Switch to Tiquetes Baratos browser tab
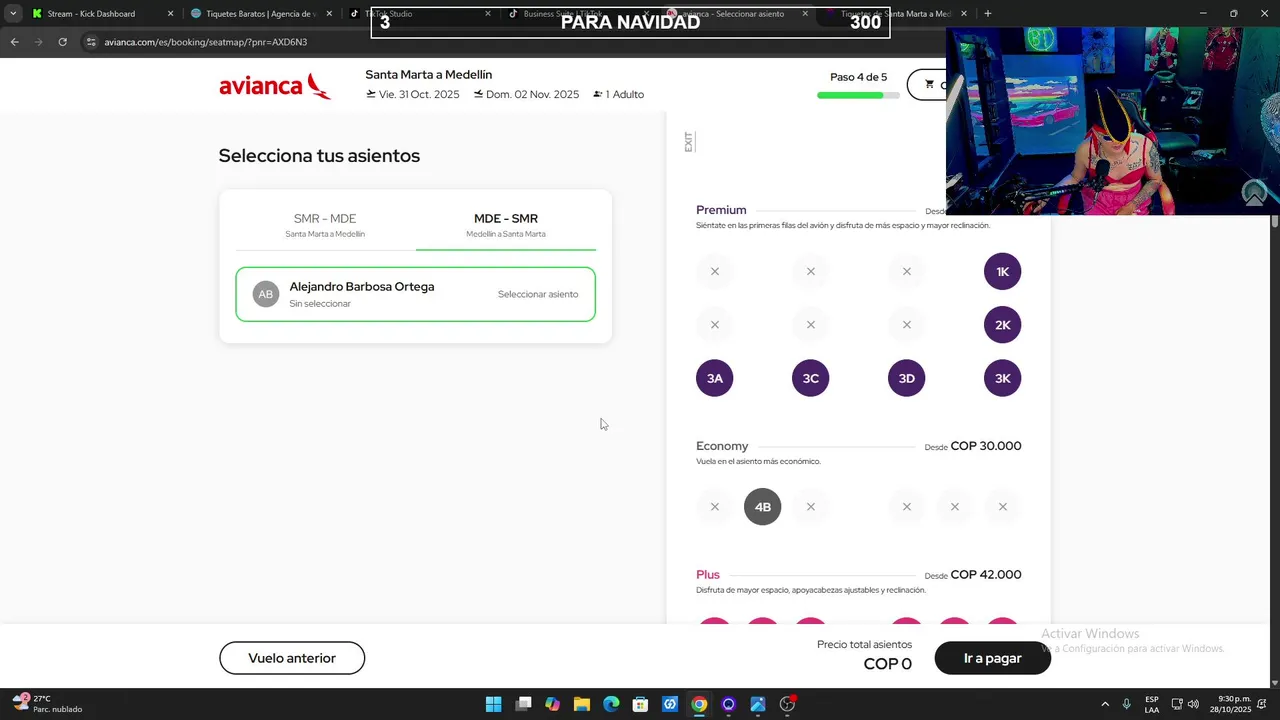 click(260, 14)
